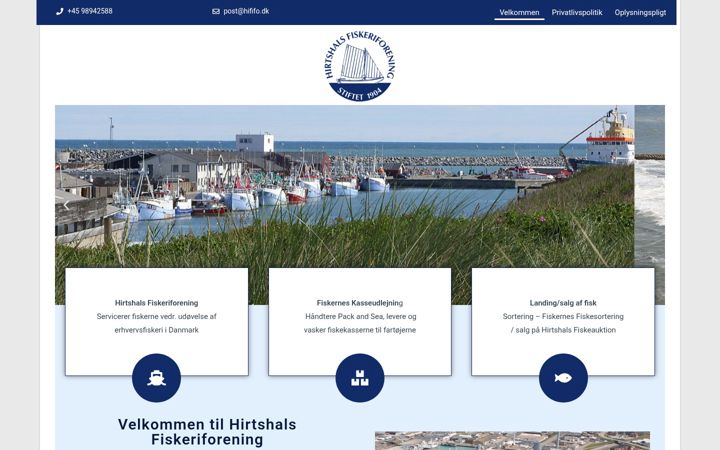Select text 'Håndtere Pack and Sea, levere og'

coord(361,316)
